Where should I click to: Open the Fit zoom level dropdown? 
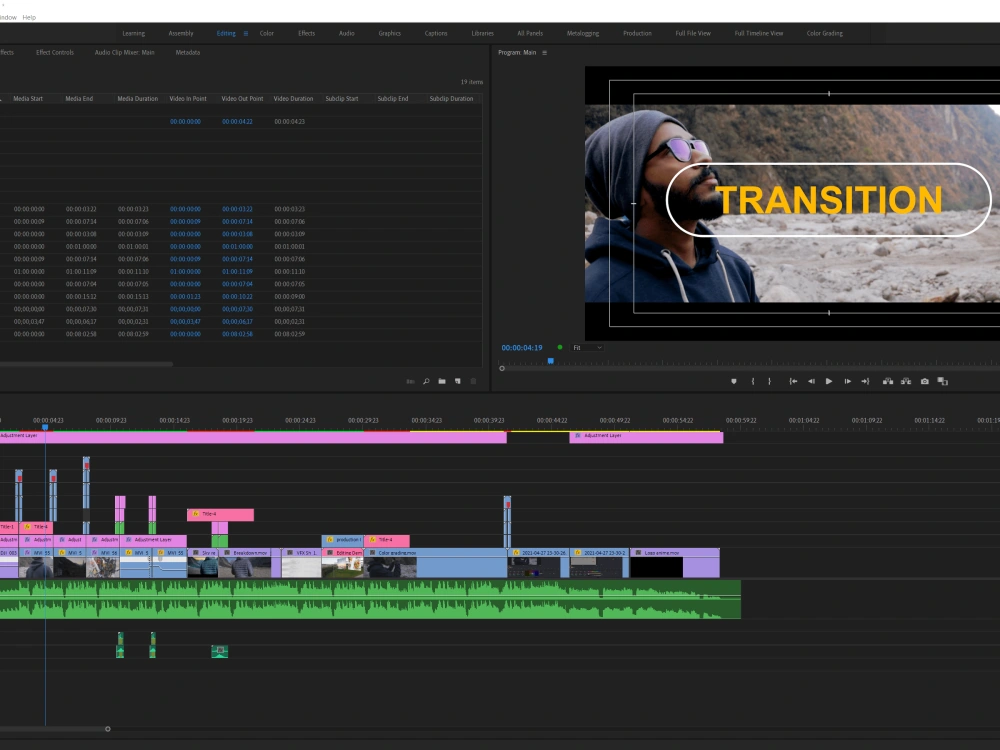tap(587, 348)
